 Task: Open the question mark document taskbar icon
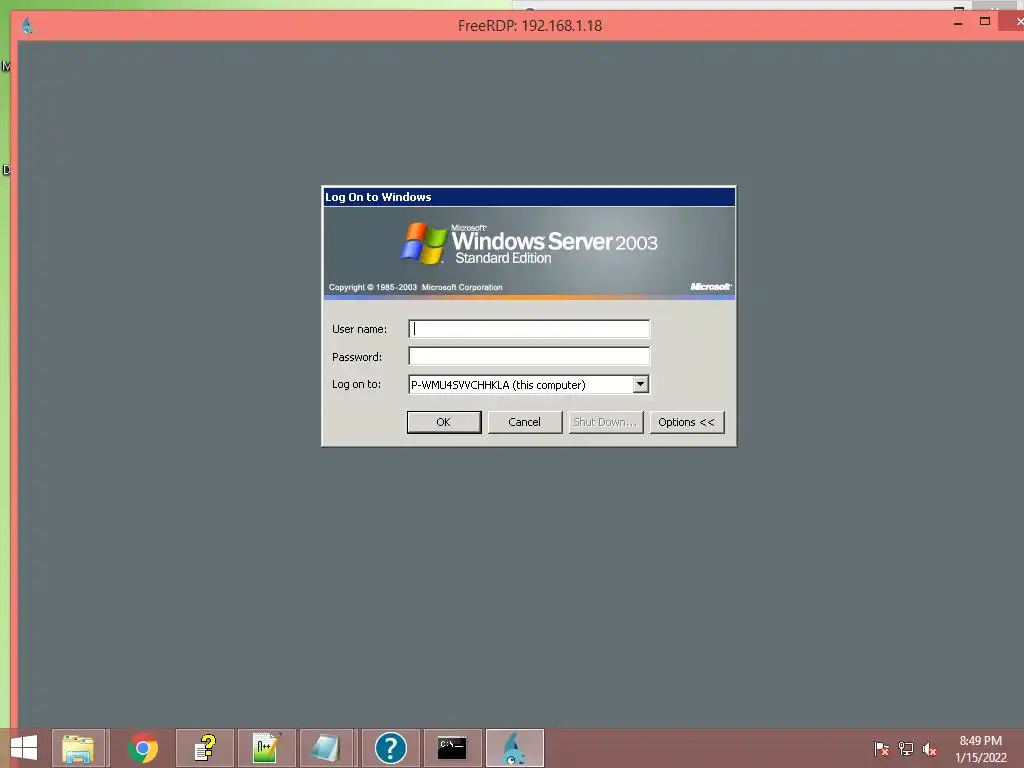coord(205,748)
